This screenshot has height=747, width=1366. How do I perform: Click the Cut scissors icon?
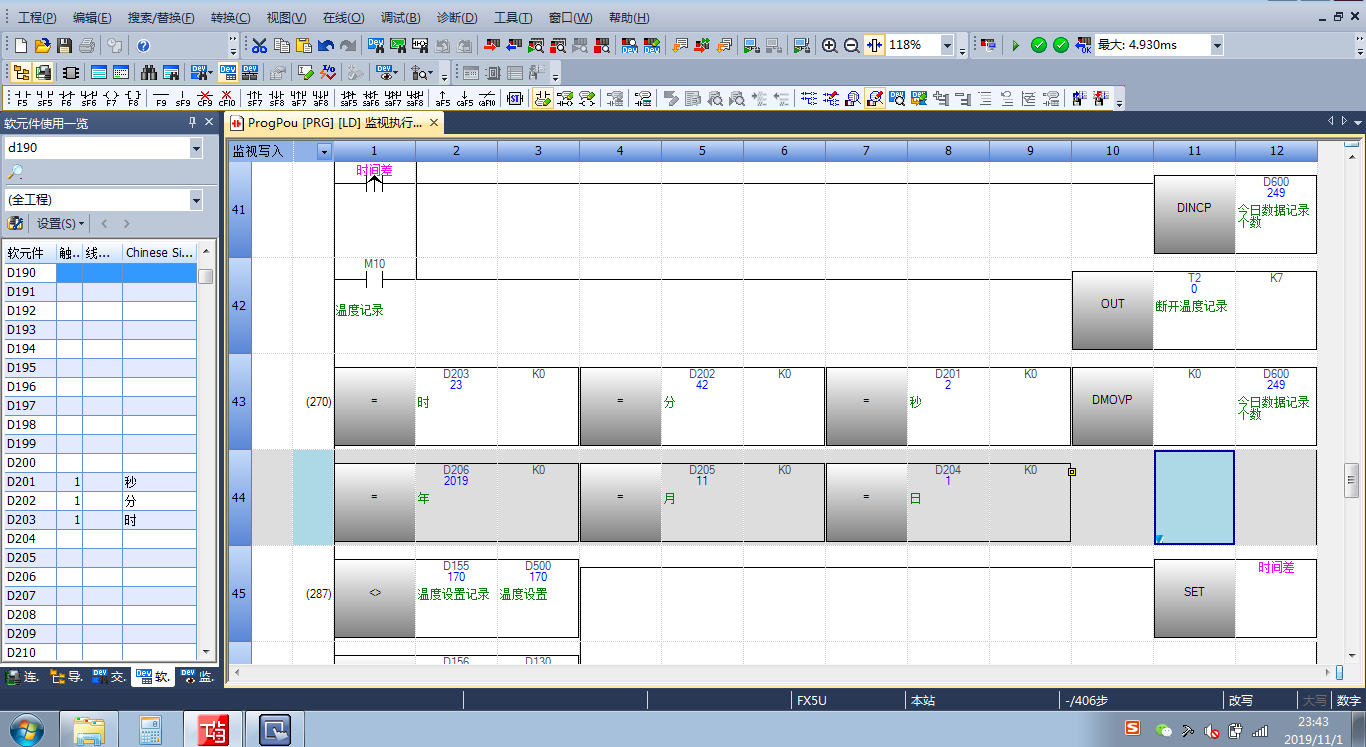coord(259,46)
